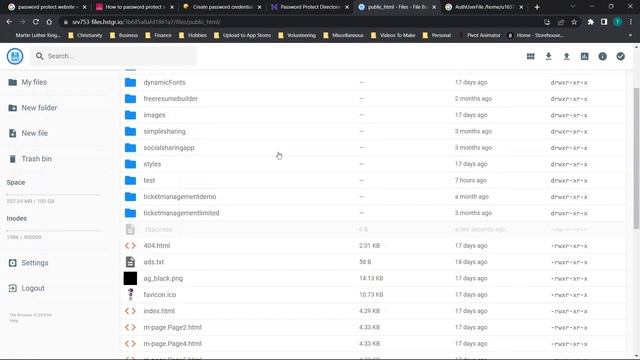Click the File Browser logo icon
The image size is (640, 360).
point(15,56)
